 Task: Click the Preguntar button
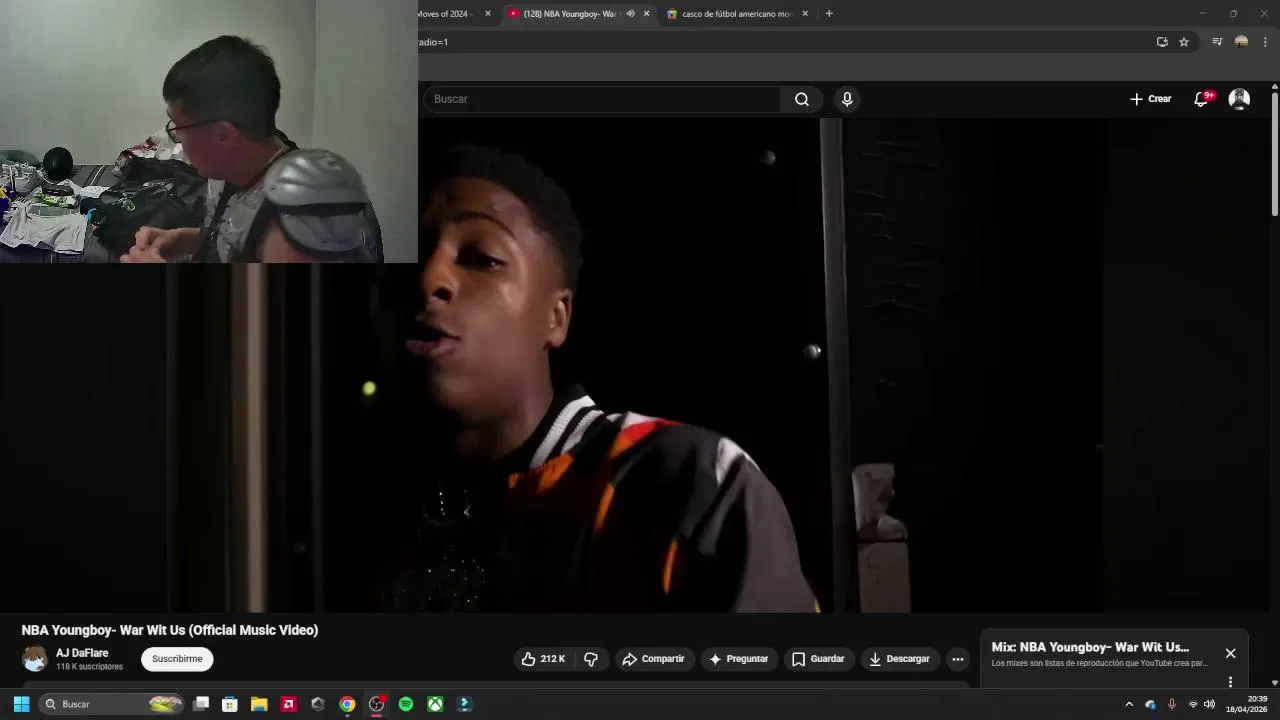click(x=739, y=659)
